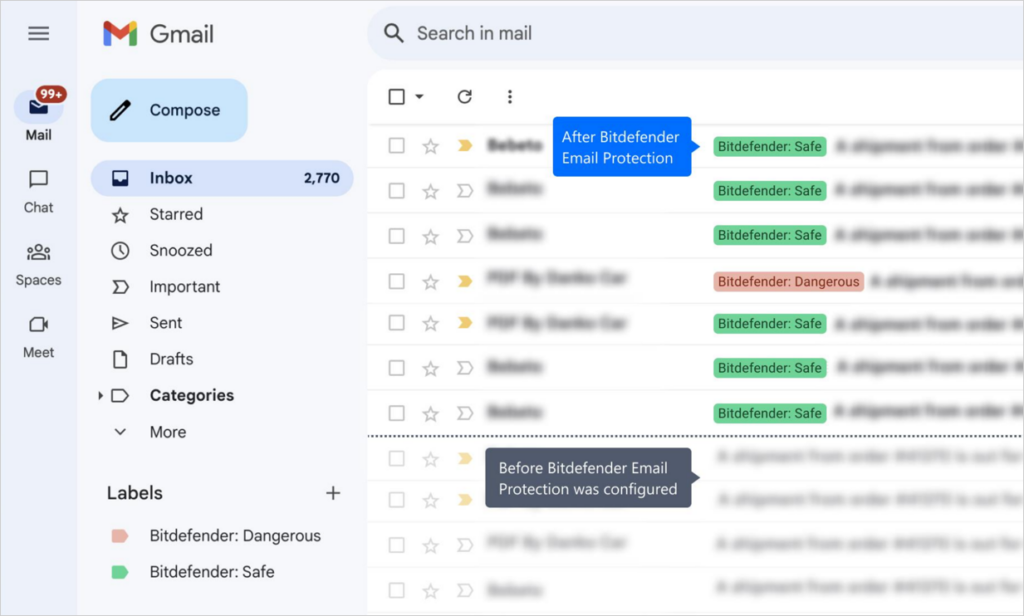Open the Bitdefender: Dangerous sidebar label
Viewport: 1024px width, 616px height.
235,536
